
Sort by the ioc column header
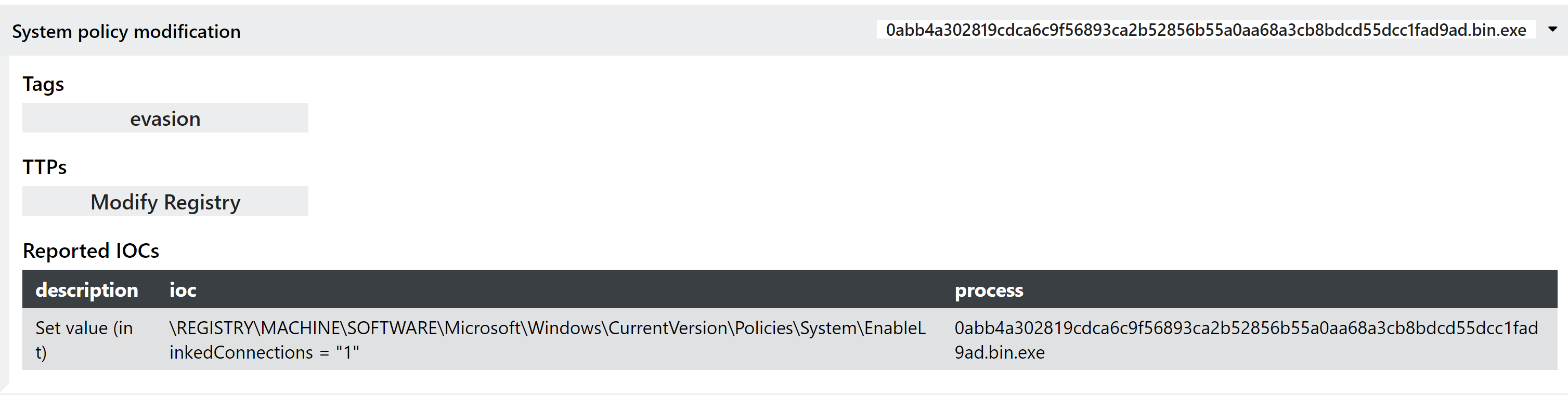[x=183, y=289]
